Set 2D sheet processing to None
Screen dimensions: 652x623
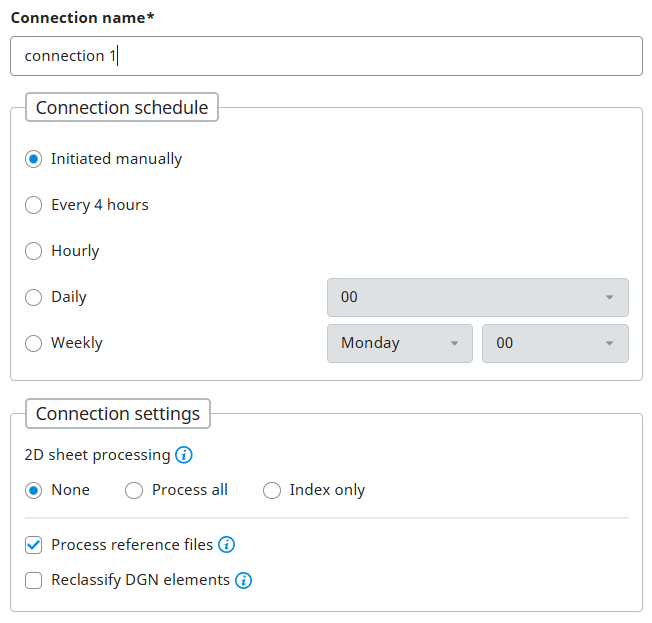[34, 490]
